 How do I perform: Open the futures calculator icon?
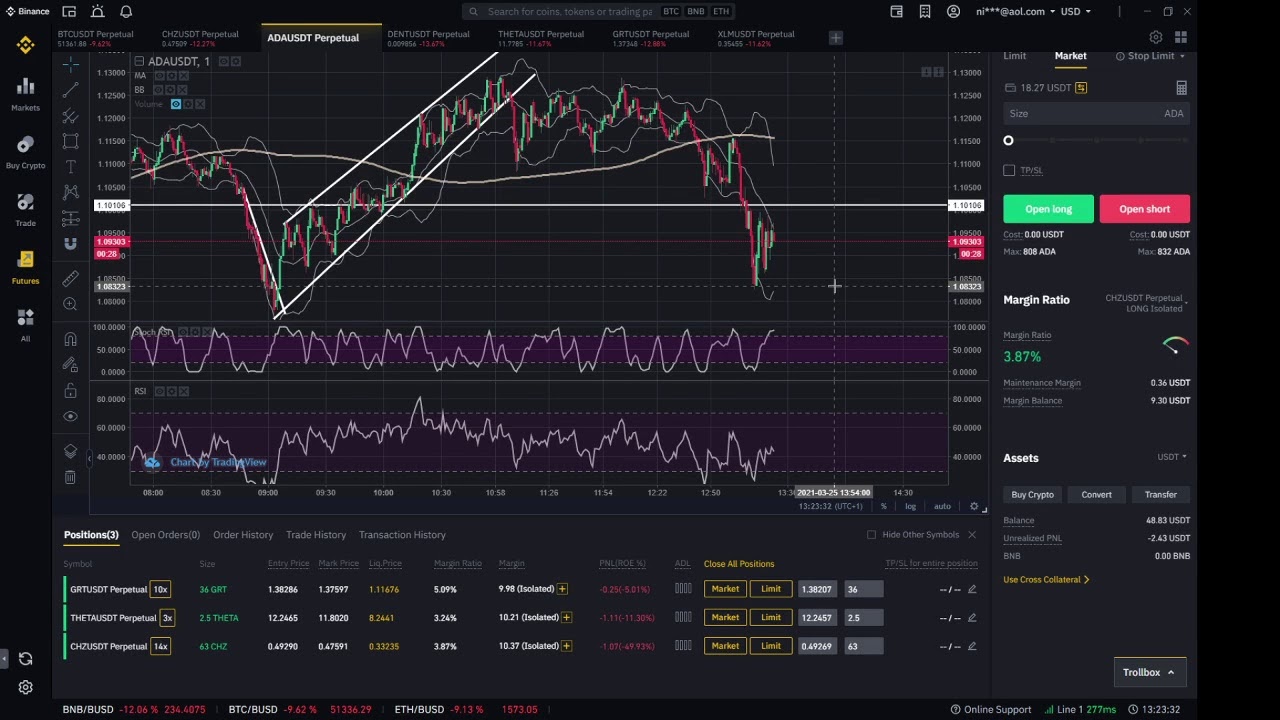pos(1181,88)
